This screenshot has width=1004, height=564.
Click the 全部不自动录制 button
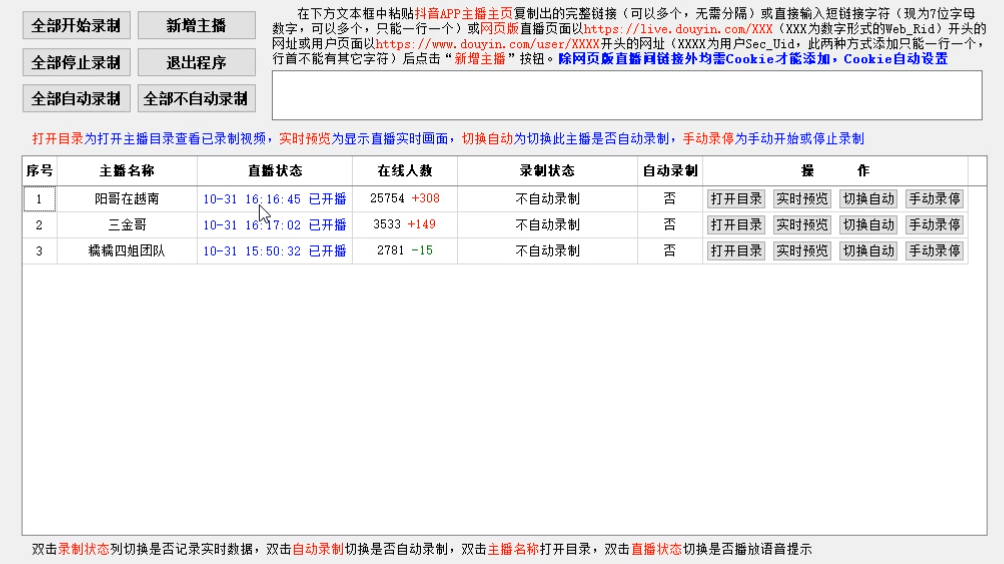(197, 99)
